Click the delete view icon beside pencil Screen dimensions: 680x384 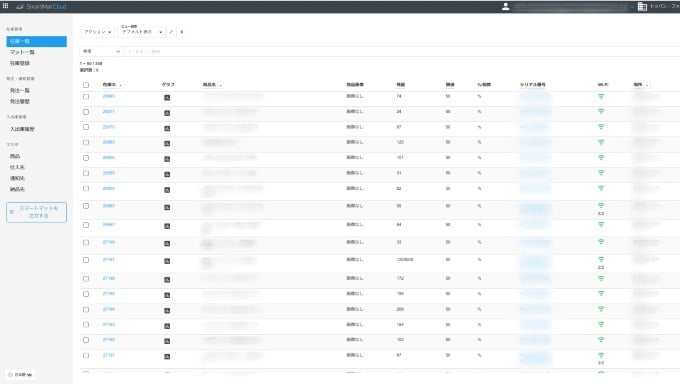pyautogui.click(x=182, y=32)
